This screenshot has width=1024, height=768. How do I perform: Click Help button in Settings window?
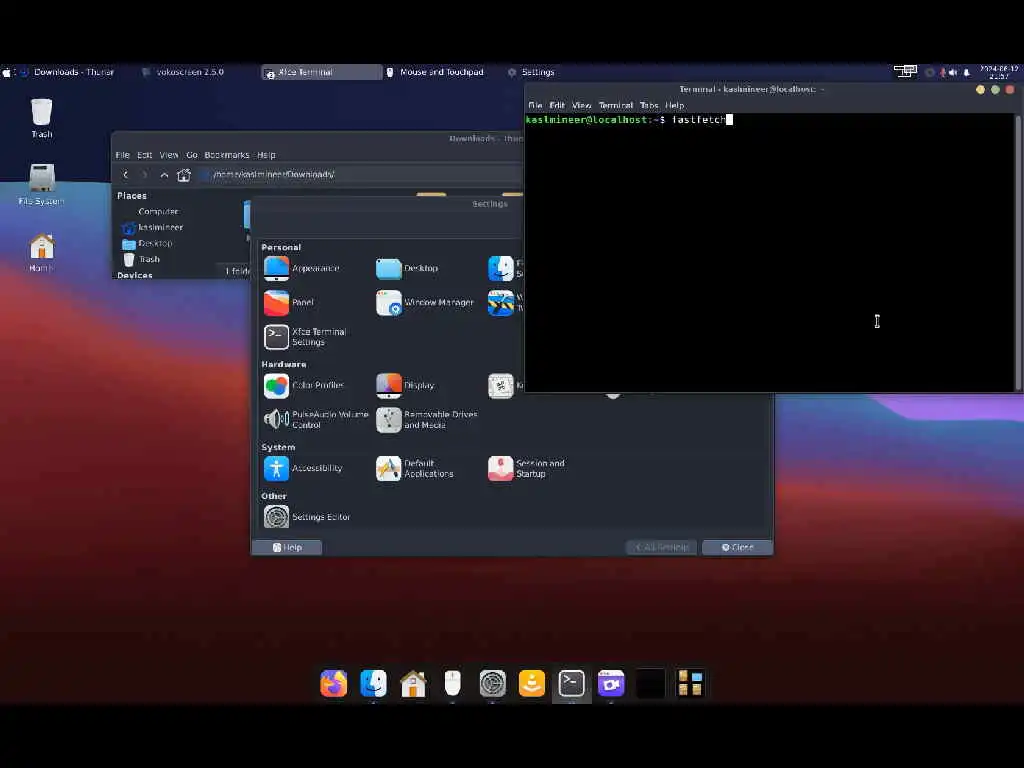pyautogui.click(x=287, y=547)
